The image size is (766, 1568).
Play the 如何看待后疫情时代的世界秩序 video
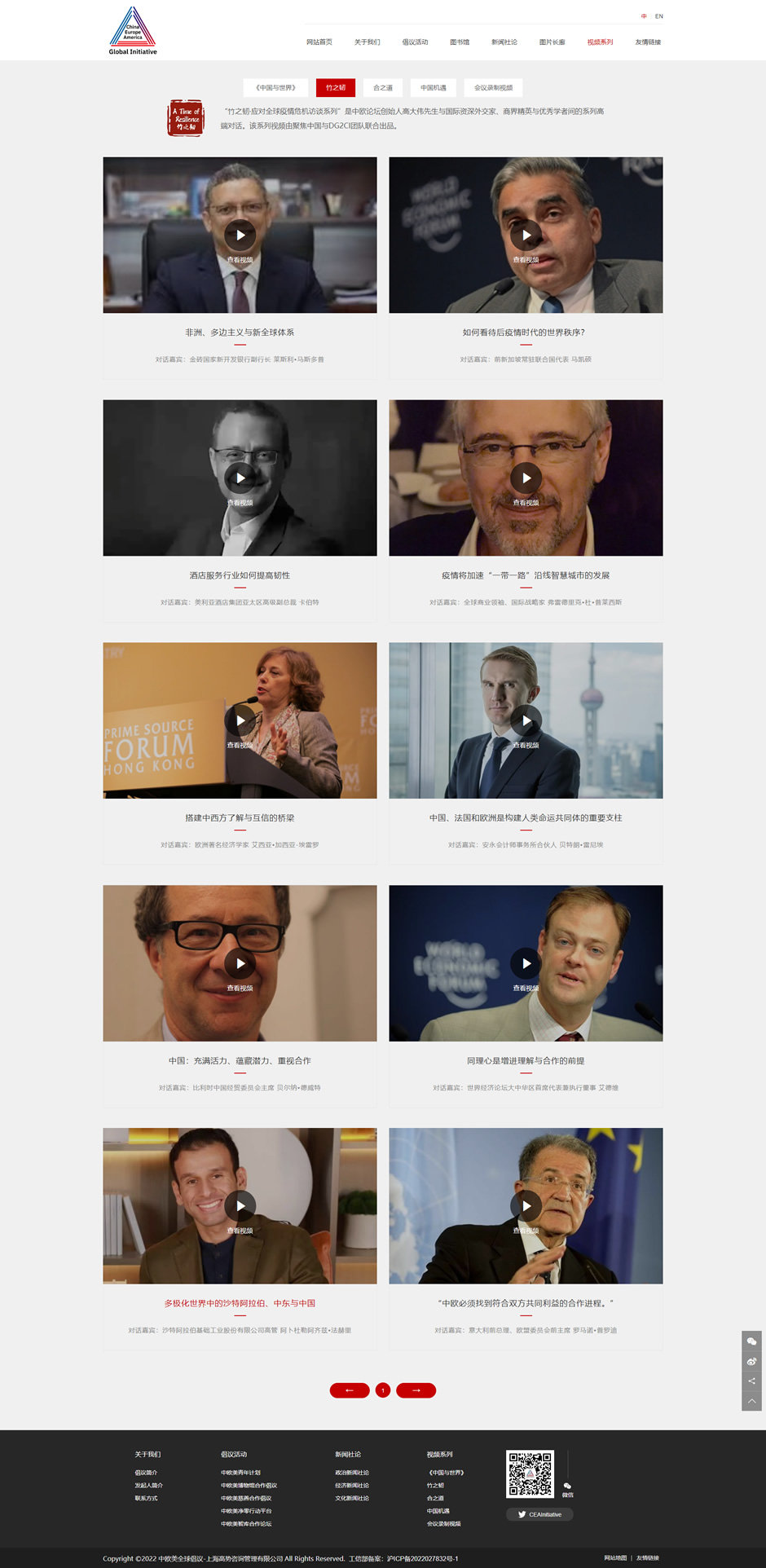526,235
